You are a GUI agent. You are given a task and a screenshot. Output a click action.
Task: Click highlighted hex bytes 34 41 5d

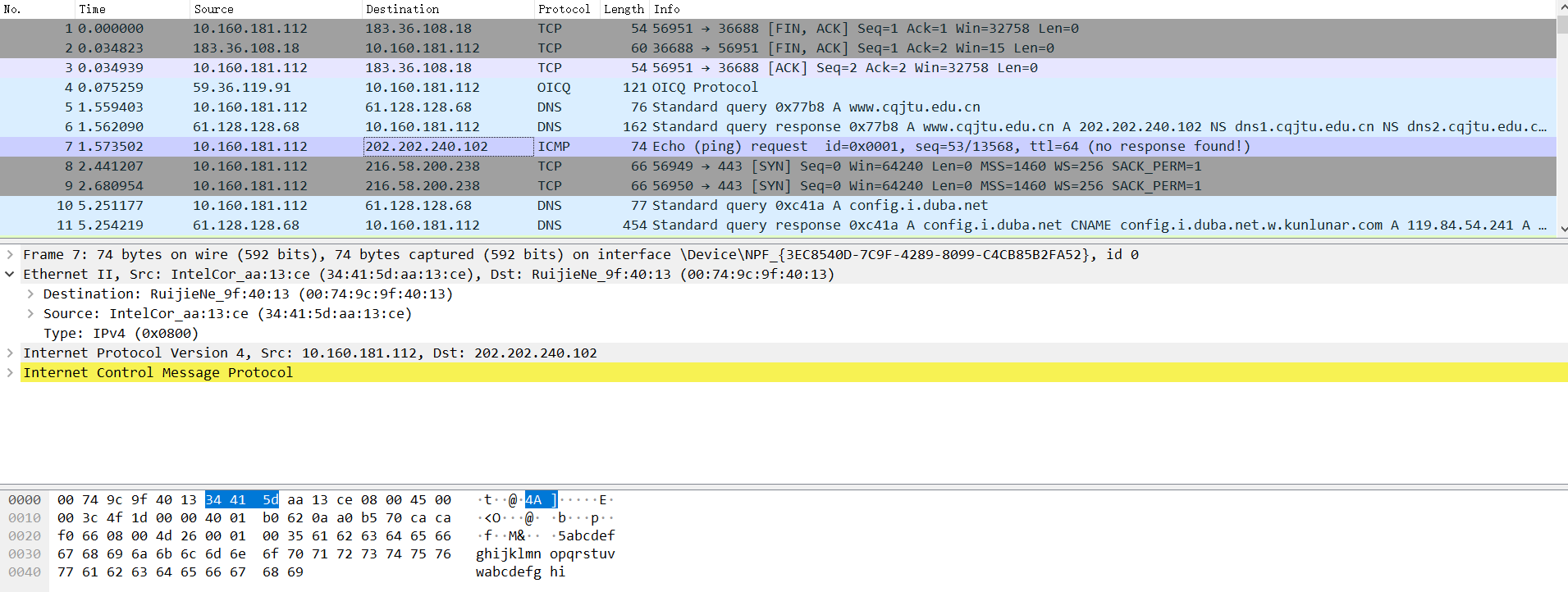click(242, 499)
